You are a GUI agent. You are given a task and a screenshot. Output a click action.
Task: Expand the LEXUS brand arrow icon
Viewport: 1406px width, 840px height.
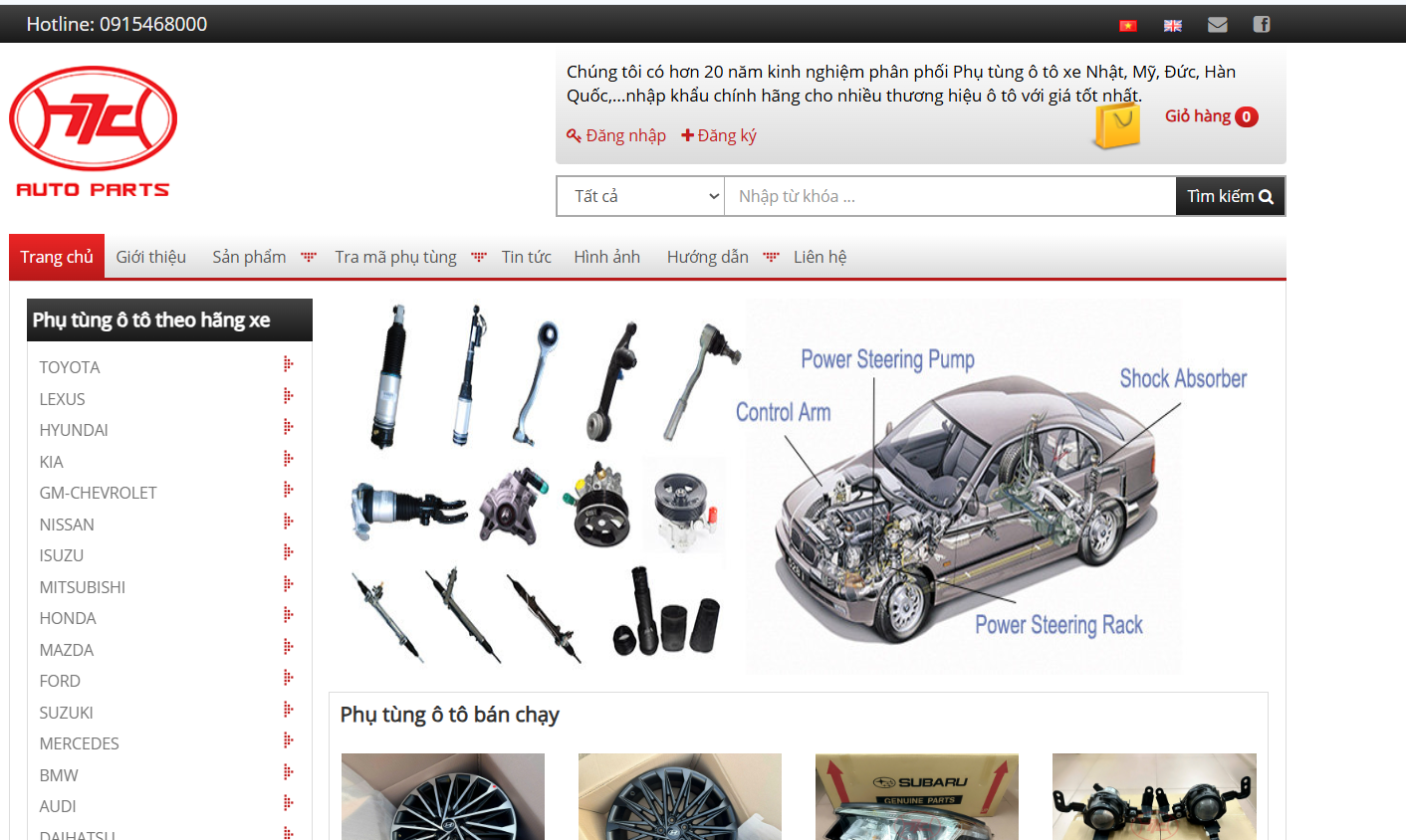tap(288, 396)
